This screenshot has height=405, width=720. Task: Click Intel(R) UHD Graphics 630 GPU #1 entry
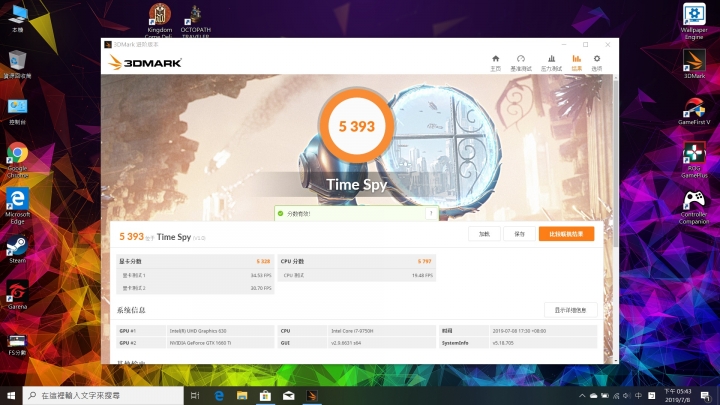point(197,331)
